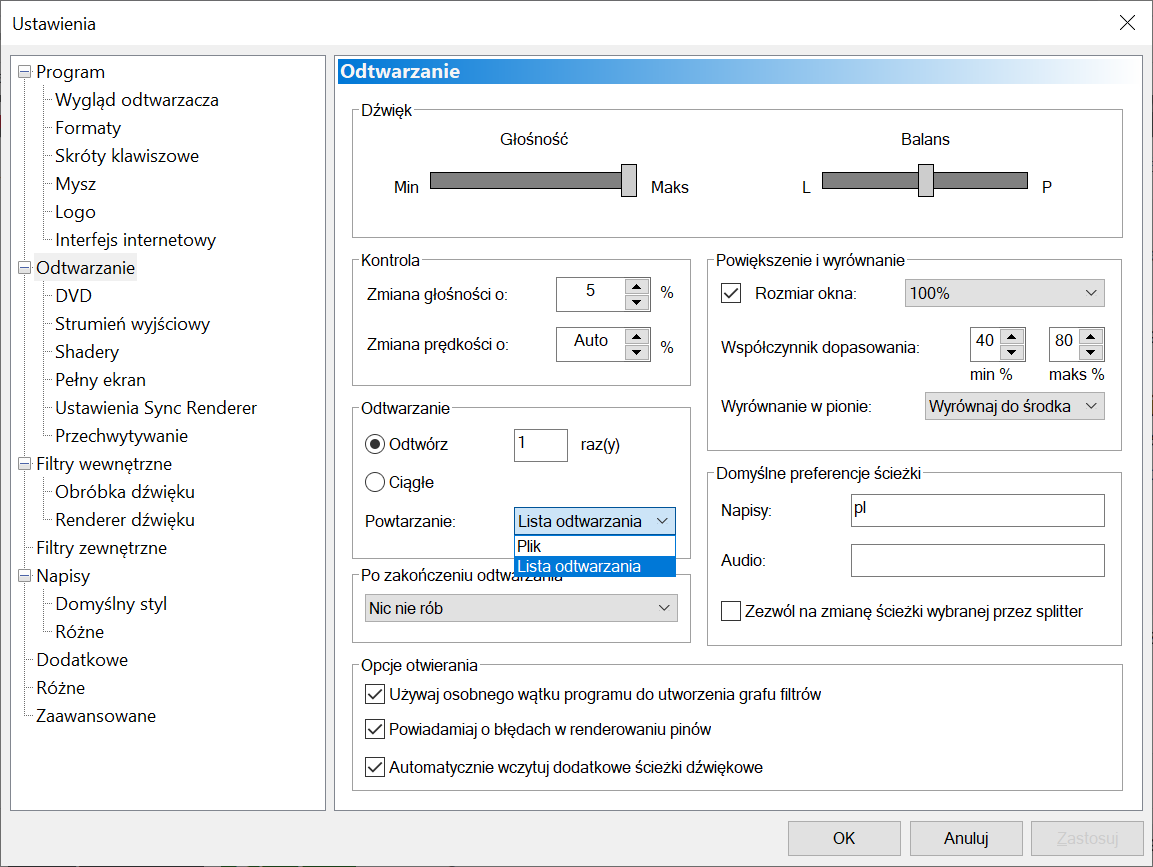Enable Zezwól na zmianę ścieżki checkbox

[731, 611]
